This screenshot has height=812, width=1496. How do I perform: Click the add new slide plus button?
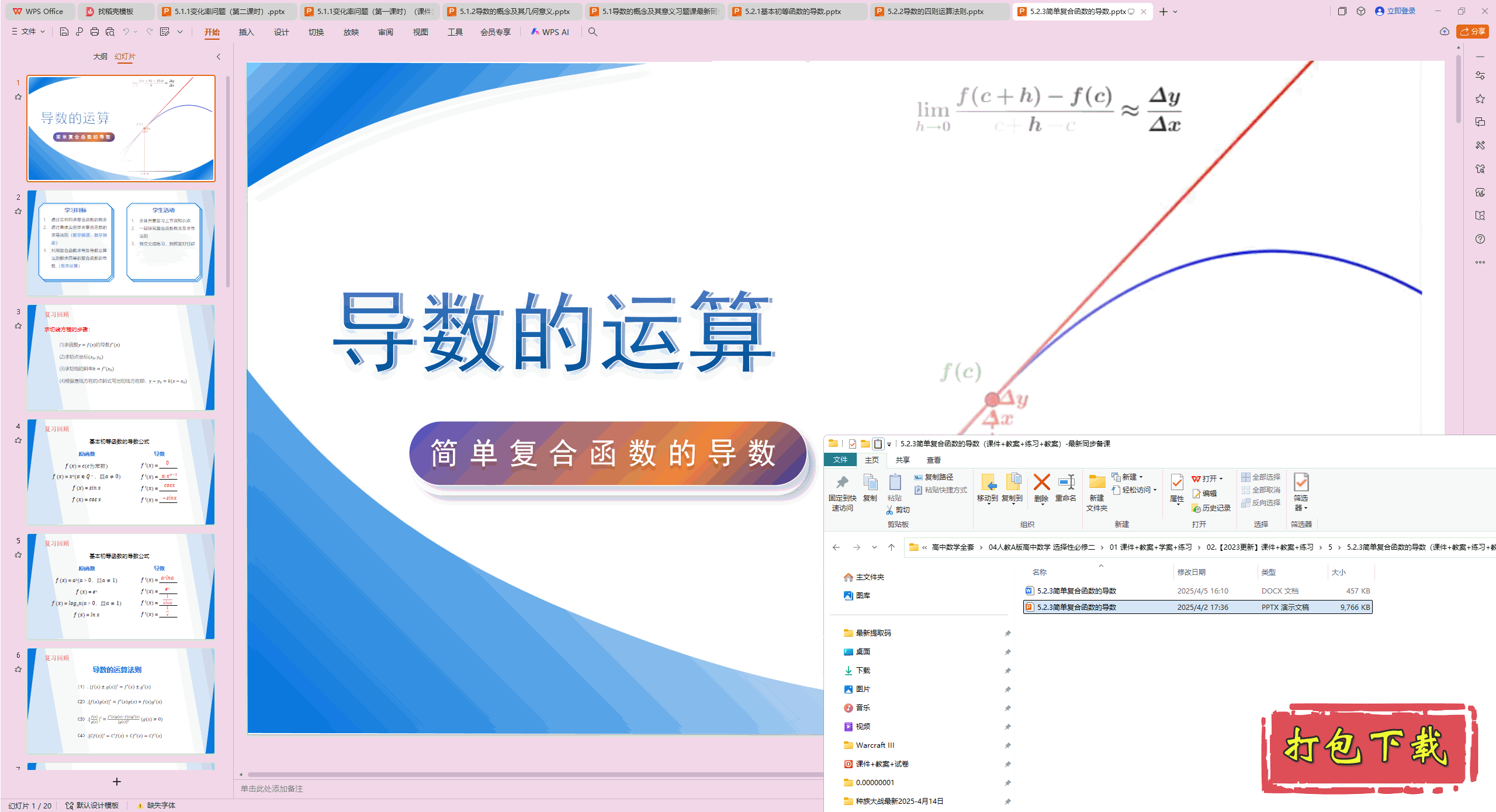(x=117, y=782)
